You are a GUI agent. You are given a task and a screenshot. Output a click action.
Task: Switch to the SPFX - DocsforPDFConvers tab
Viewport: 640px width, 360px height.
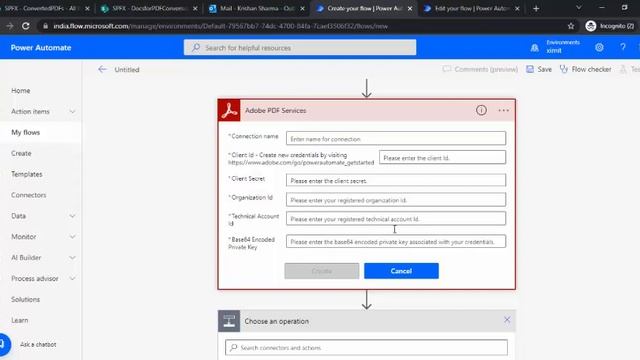[149, 8]
